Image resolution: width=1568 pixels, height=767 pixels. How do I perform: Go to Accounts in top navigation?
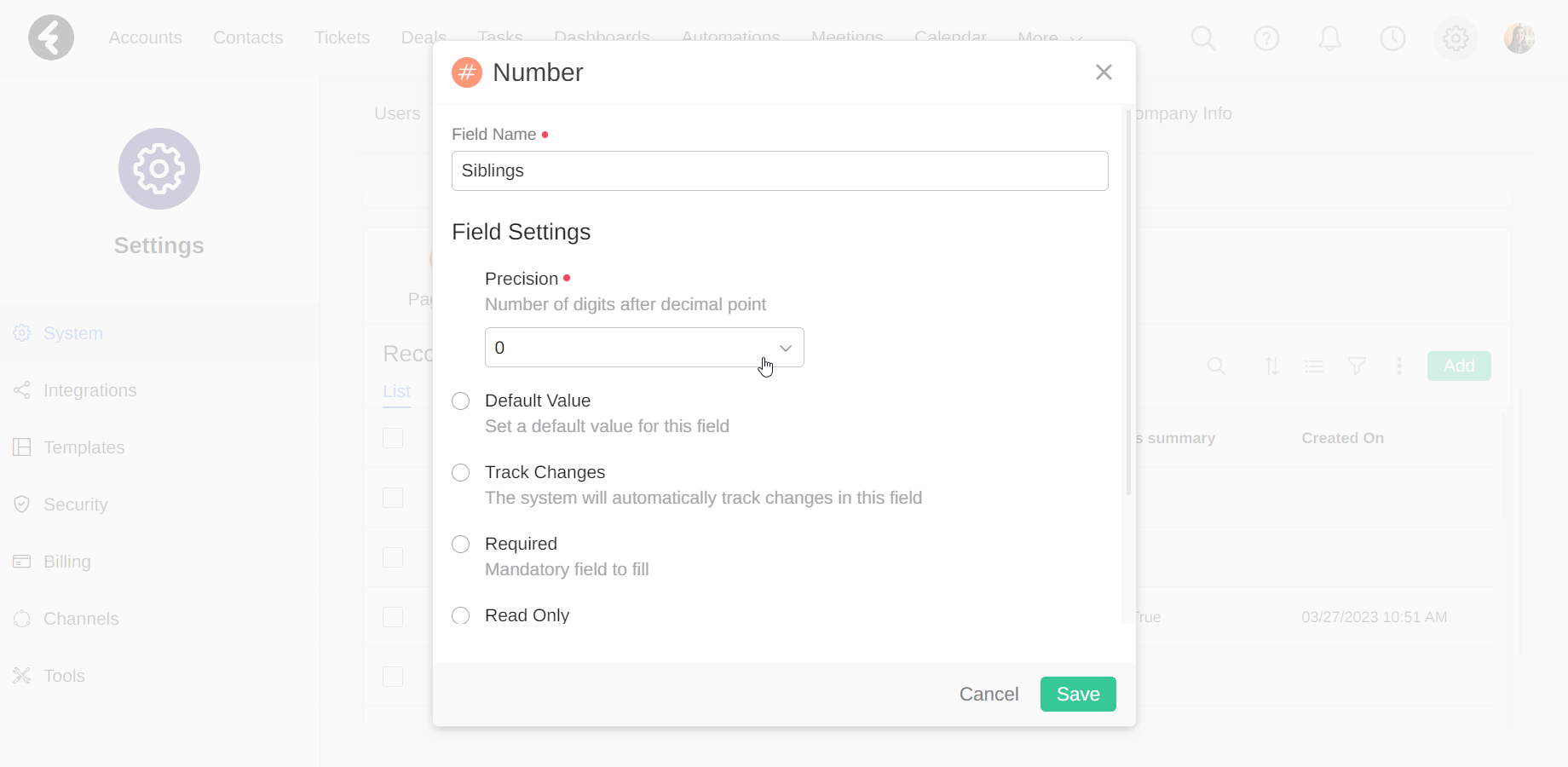pos(145,37)
